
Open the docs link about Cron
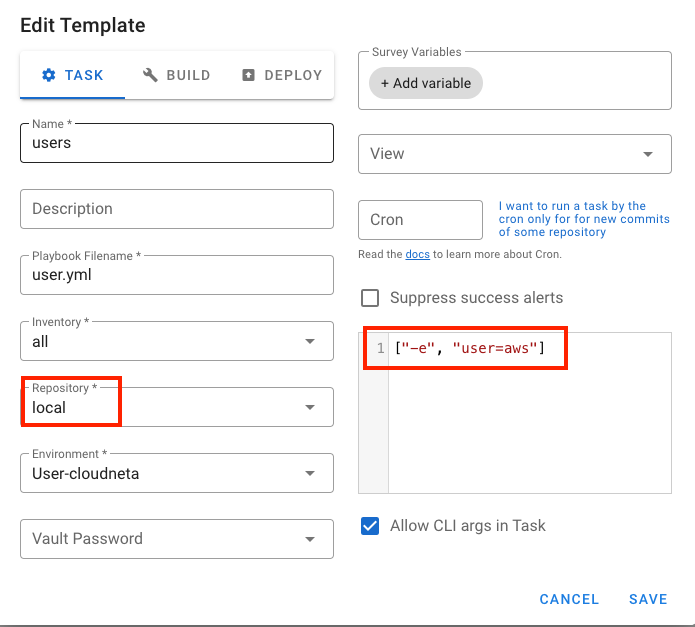418,254
